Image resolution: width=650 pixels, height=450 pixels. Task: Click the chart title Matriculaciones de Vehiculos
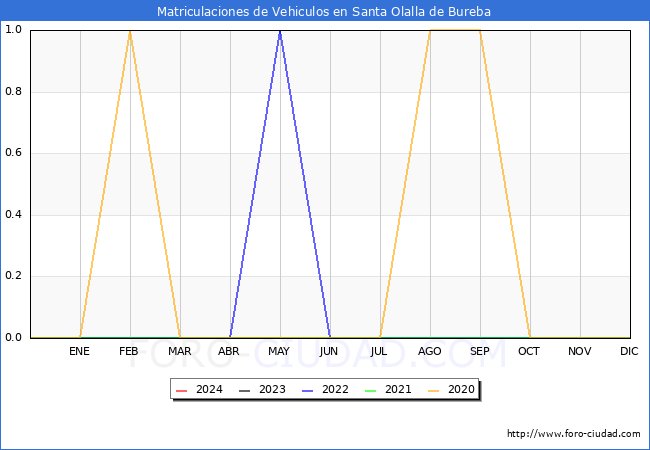pos(323,11)
